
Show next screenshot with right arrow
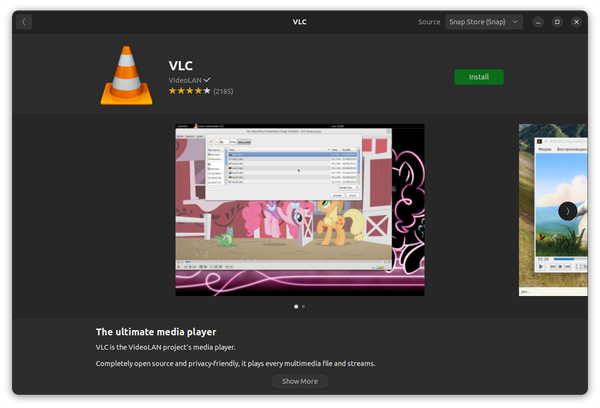coord(567,210)
